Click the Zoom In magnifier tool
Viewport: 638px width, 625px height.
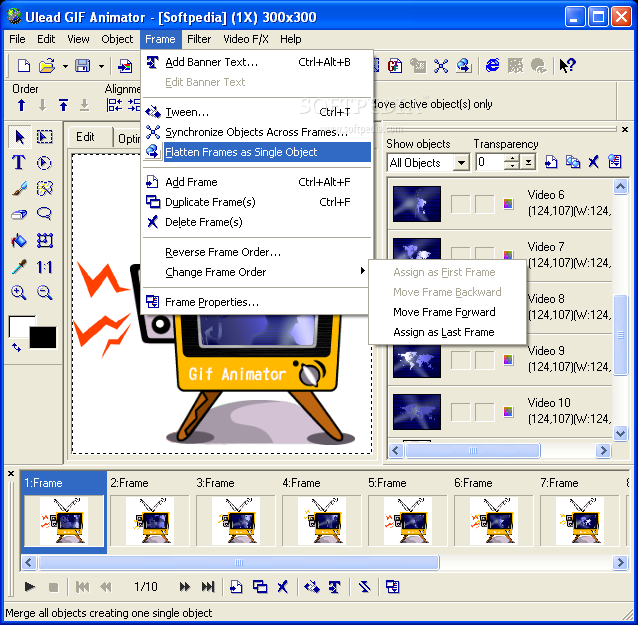click(x=19, y=293)
